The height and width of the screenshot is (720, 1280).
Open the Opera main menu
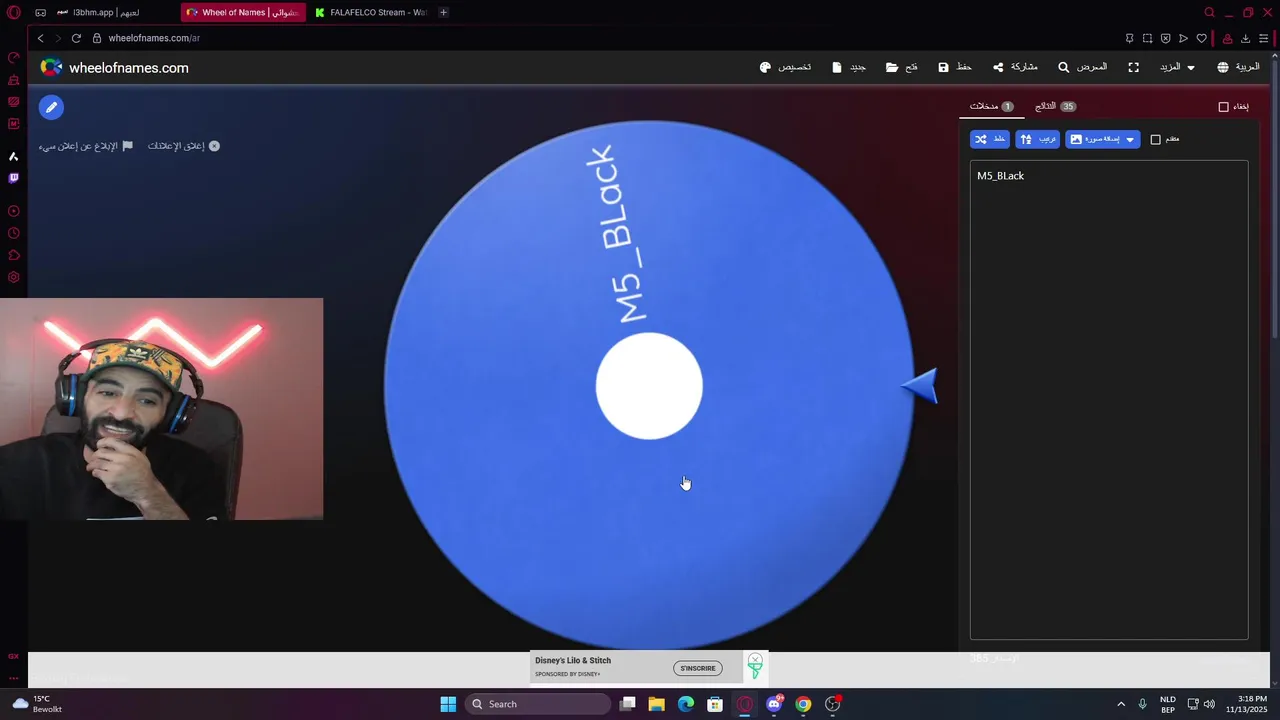pos(13,12)
